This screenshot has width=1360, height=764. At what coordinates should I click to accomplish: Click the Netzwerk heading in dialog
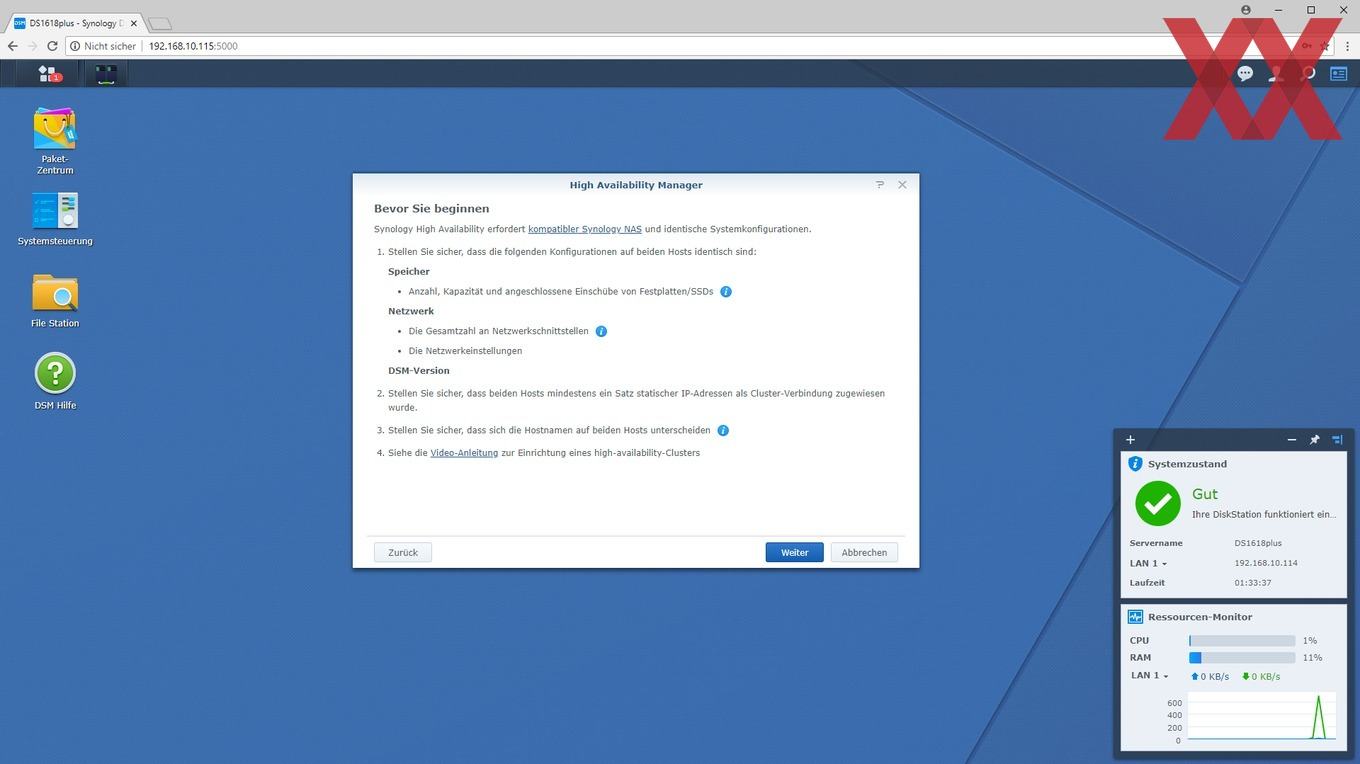[411, 311]
